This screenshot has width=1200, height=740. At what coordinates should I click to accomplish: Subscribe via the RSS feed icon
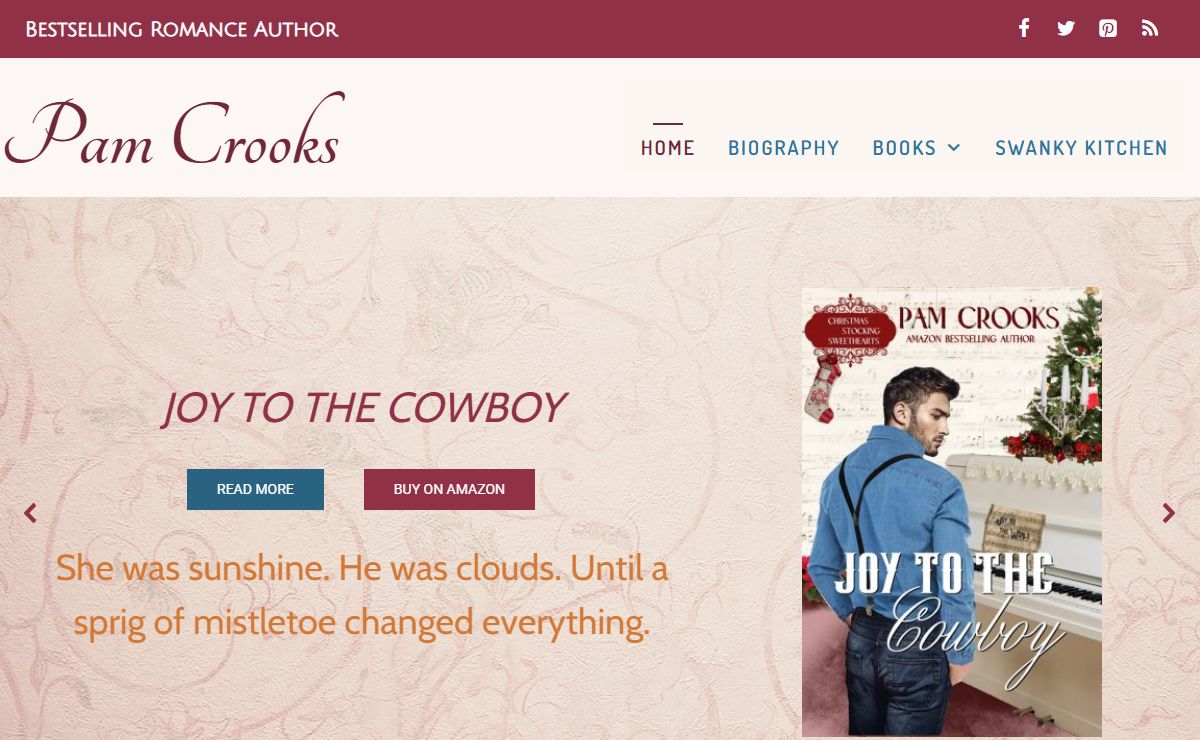pos(1150,28)
